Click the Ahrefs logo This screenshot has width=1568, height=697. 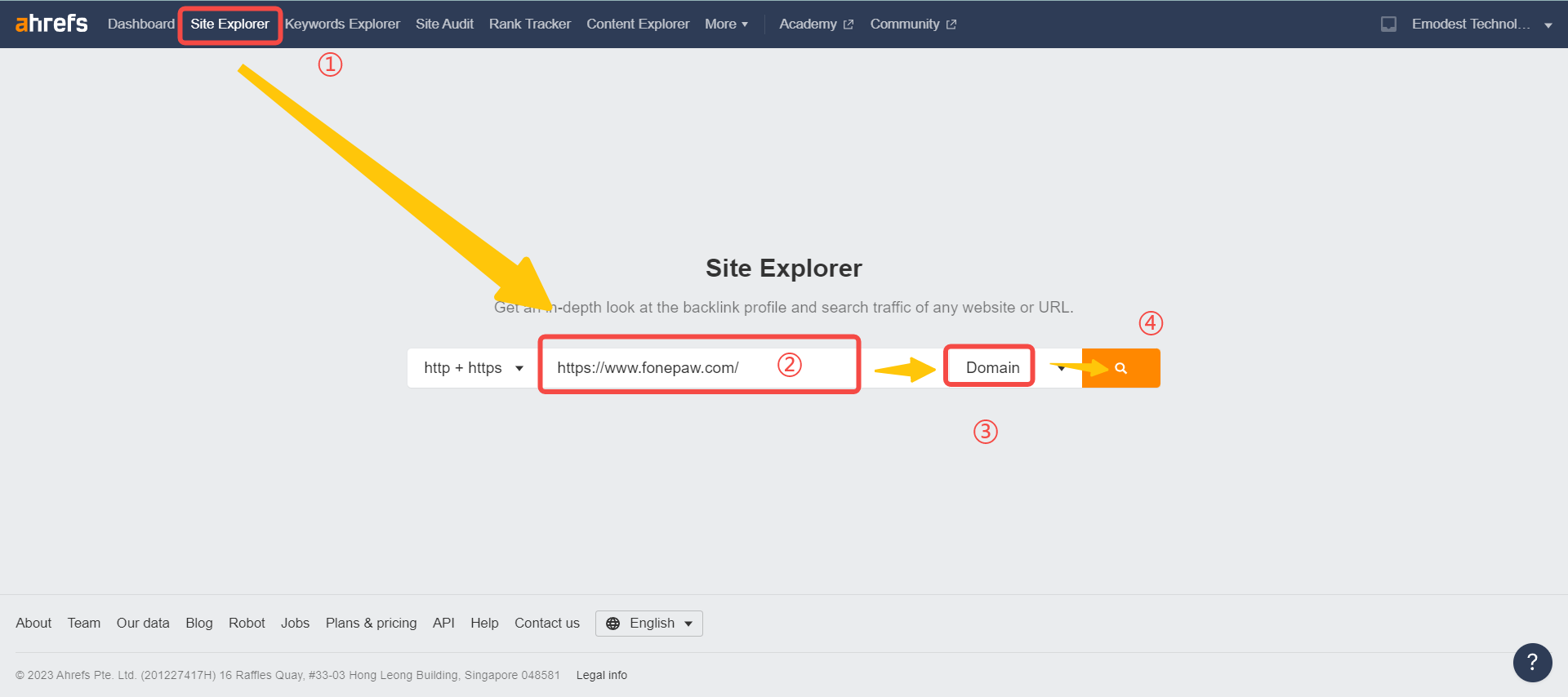coord(51,24)
